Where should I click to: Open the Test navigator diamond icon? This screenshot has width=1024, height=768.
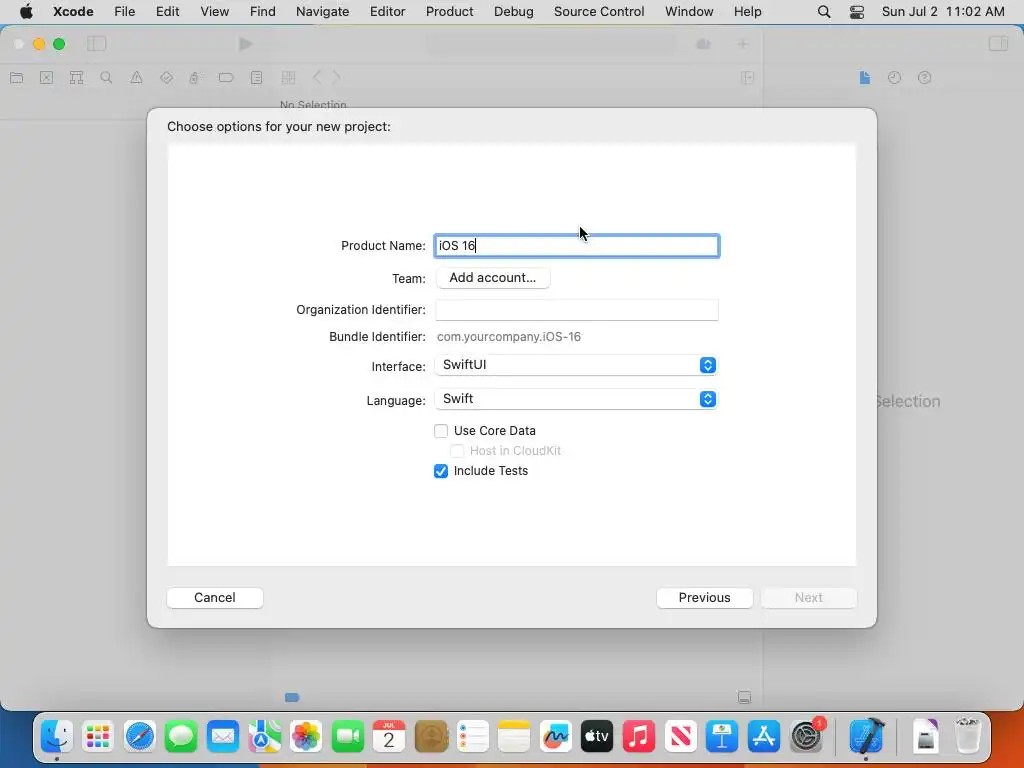pos(167,78)
